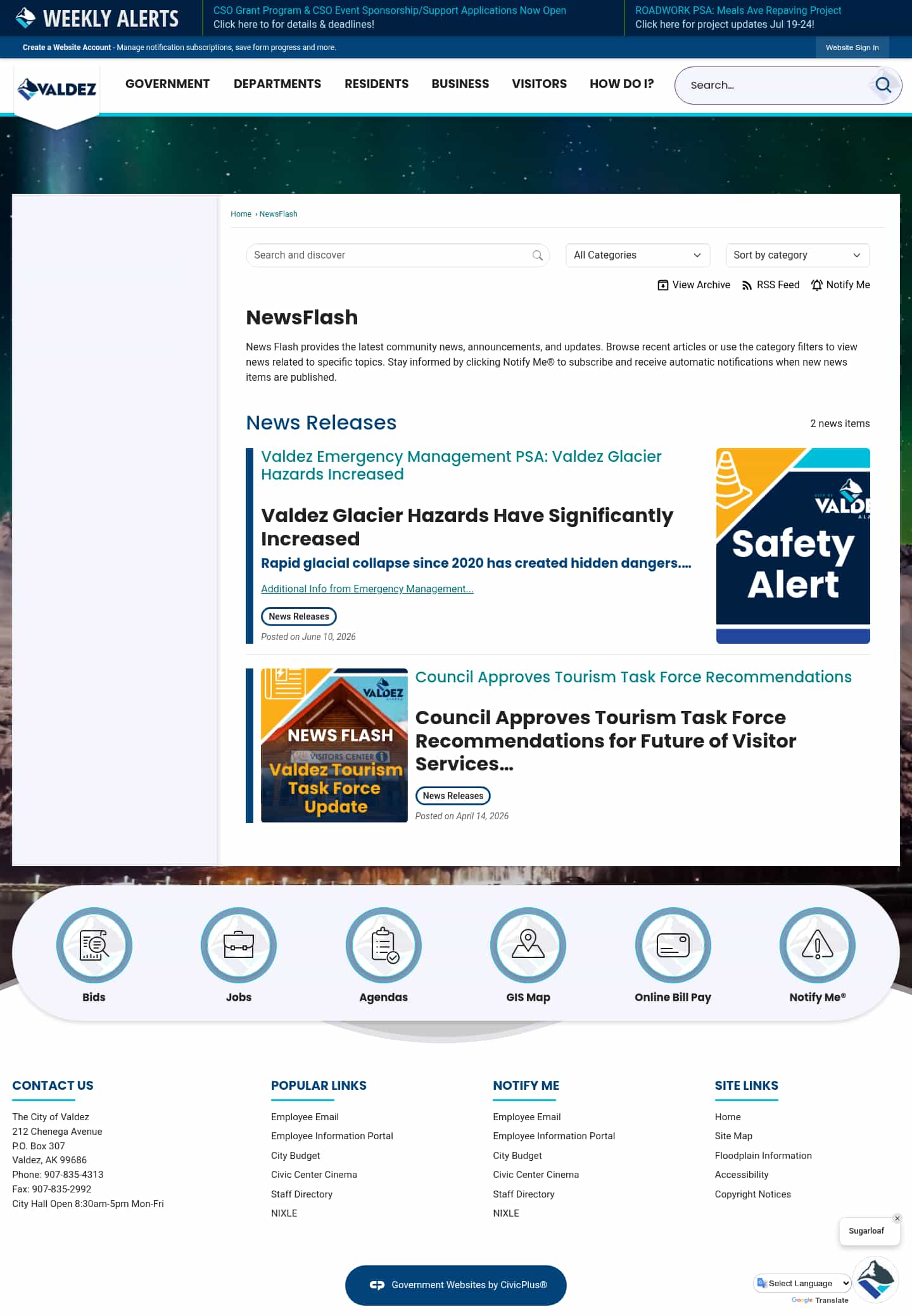Open the How Do I? menu

point(622,84)
